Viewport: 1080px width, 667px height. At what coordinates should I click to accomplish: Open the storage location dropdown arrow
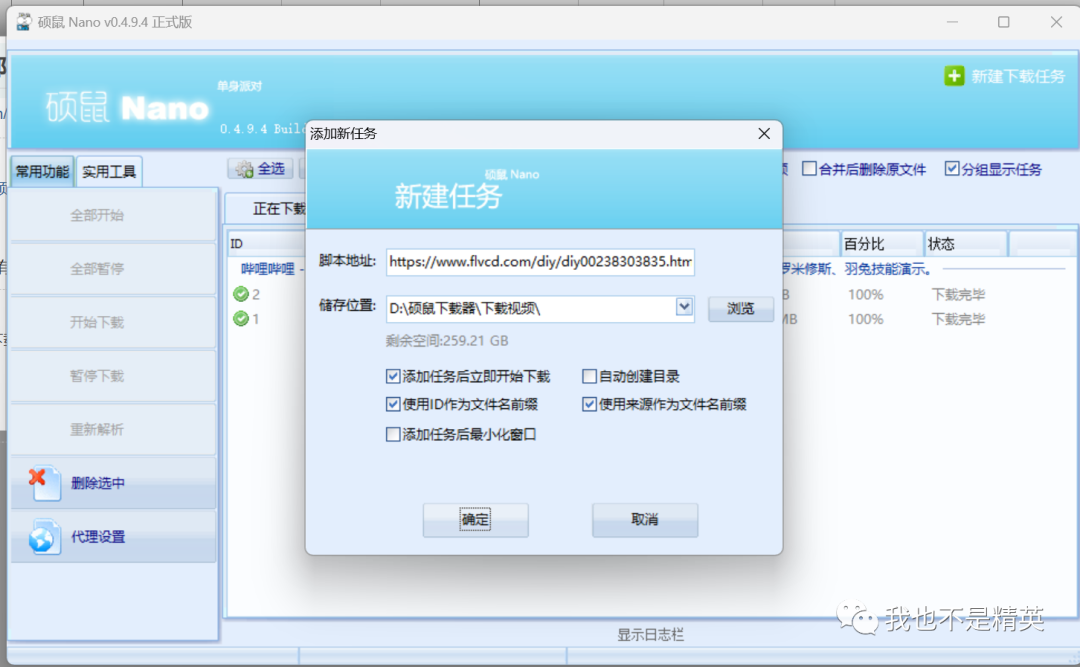coord(684,307)
